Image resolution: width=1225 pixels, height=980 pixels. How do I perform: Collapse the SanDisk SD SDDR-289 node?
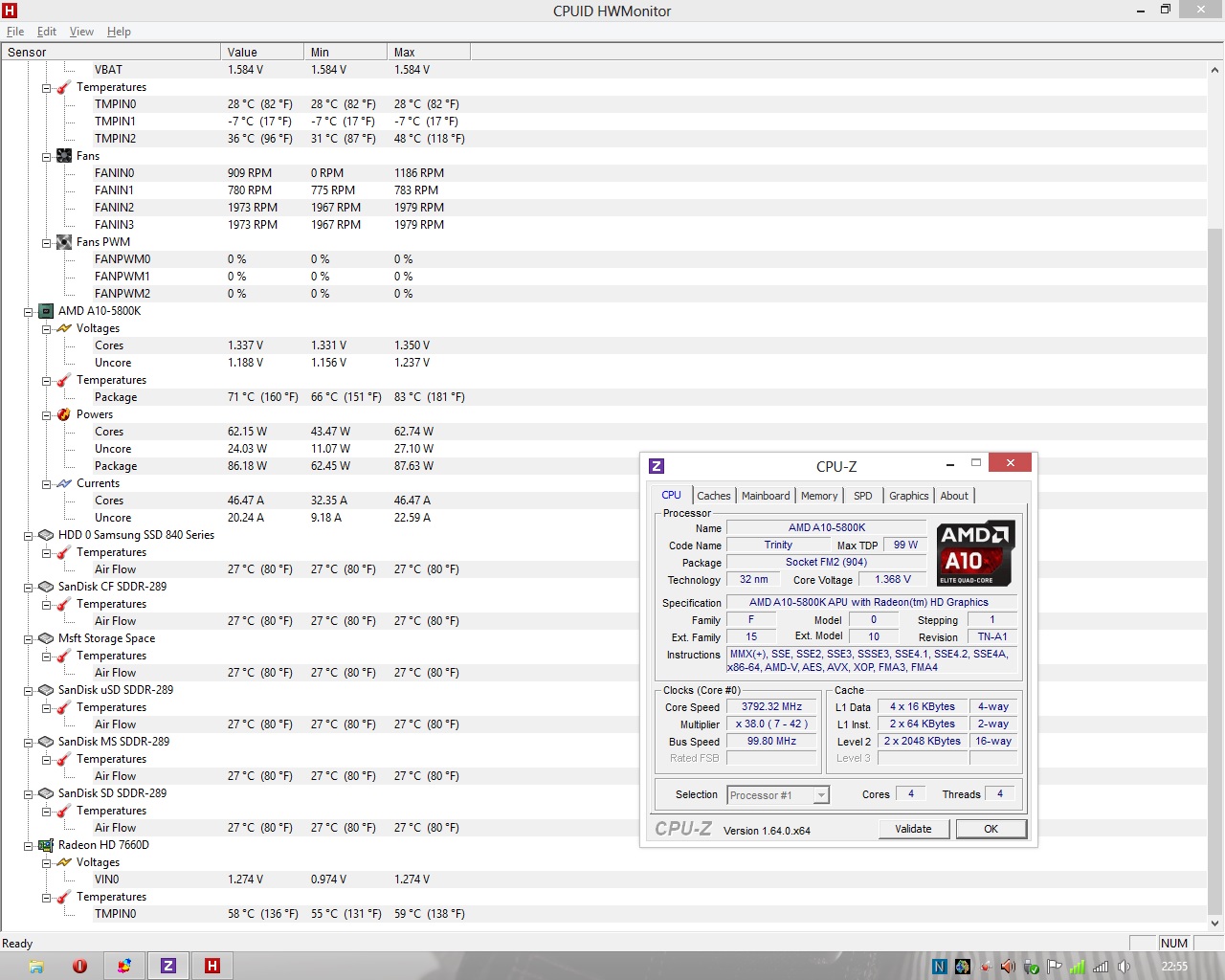coord(28,794)
